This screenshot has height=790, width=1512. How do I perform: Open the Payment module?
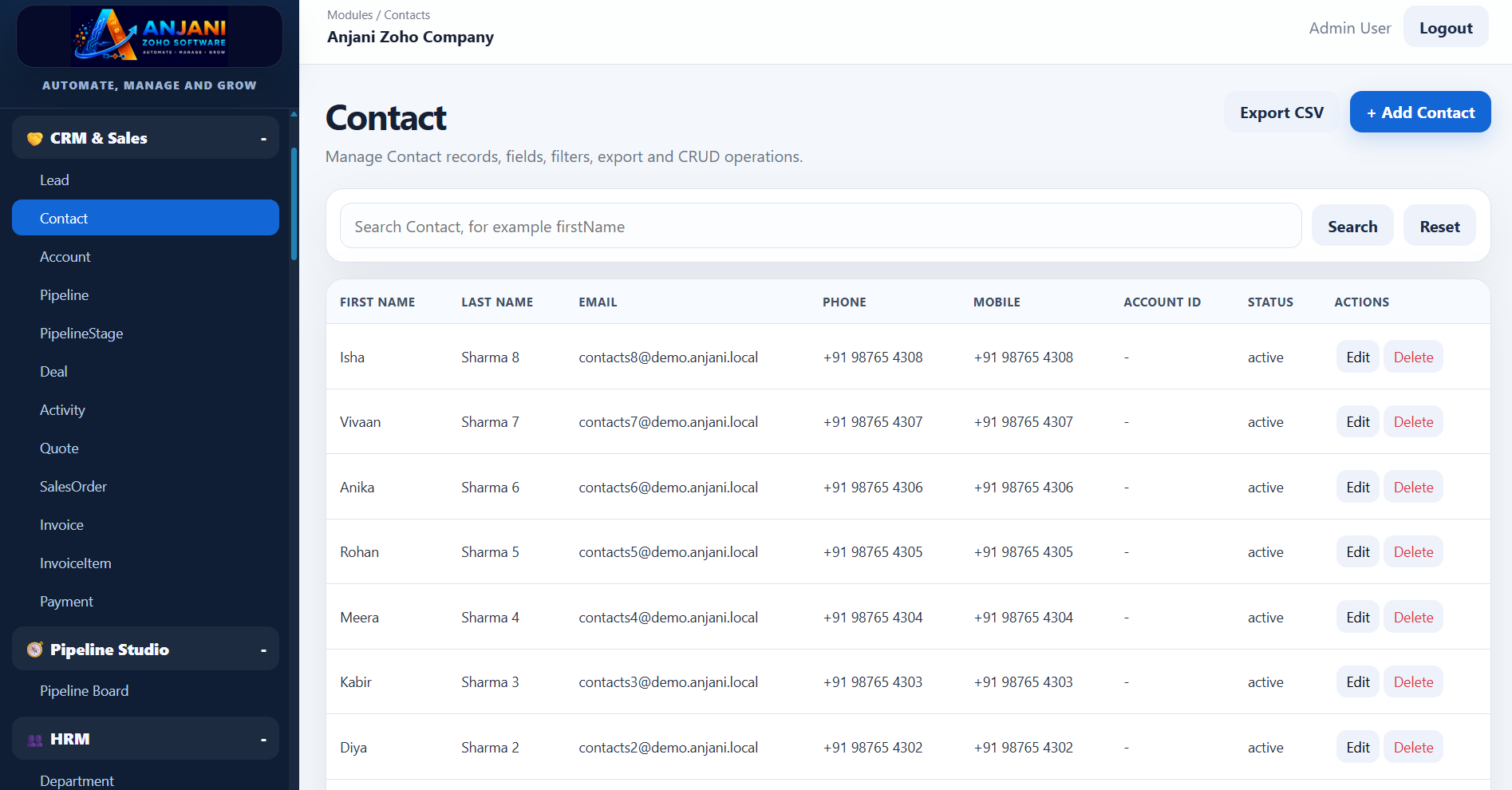(145, 602)
